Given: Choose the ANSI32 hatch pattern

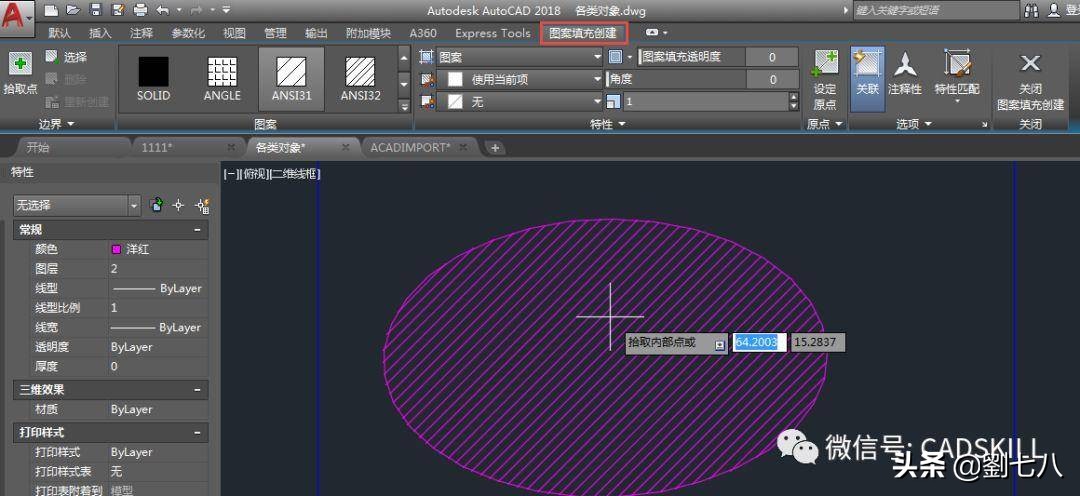Looking at the screenshot, I should [x=360, y=79].
